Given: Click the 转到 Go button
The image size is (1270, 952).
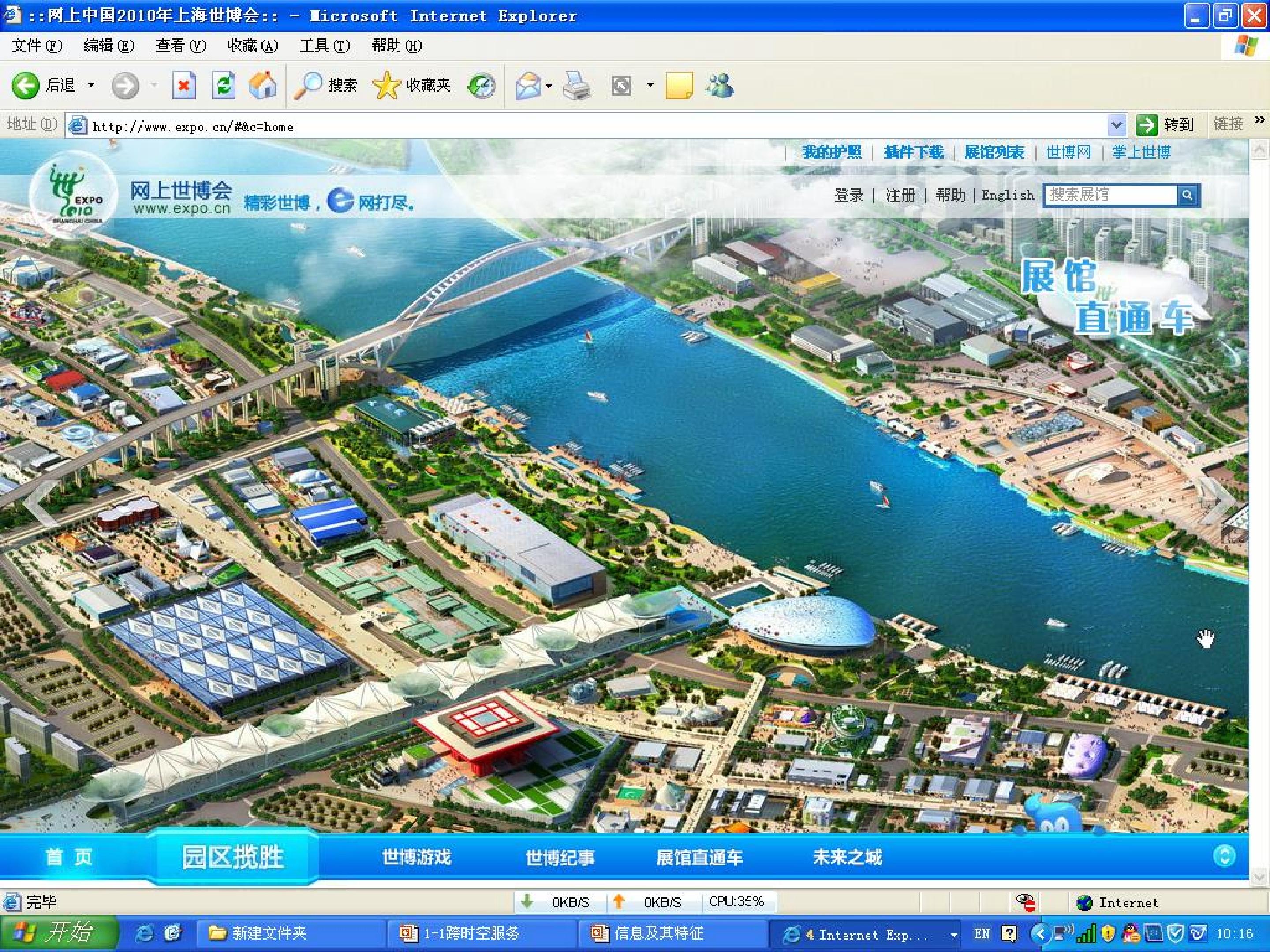Looking at the screenshot, I should pyautogui.click(x=1165, y=125).
